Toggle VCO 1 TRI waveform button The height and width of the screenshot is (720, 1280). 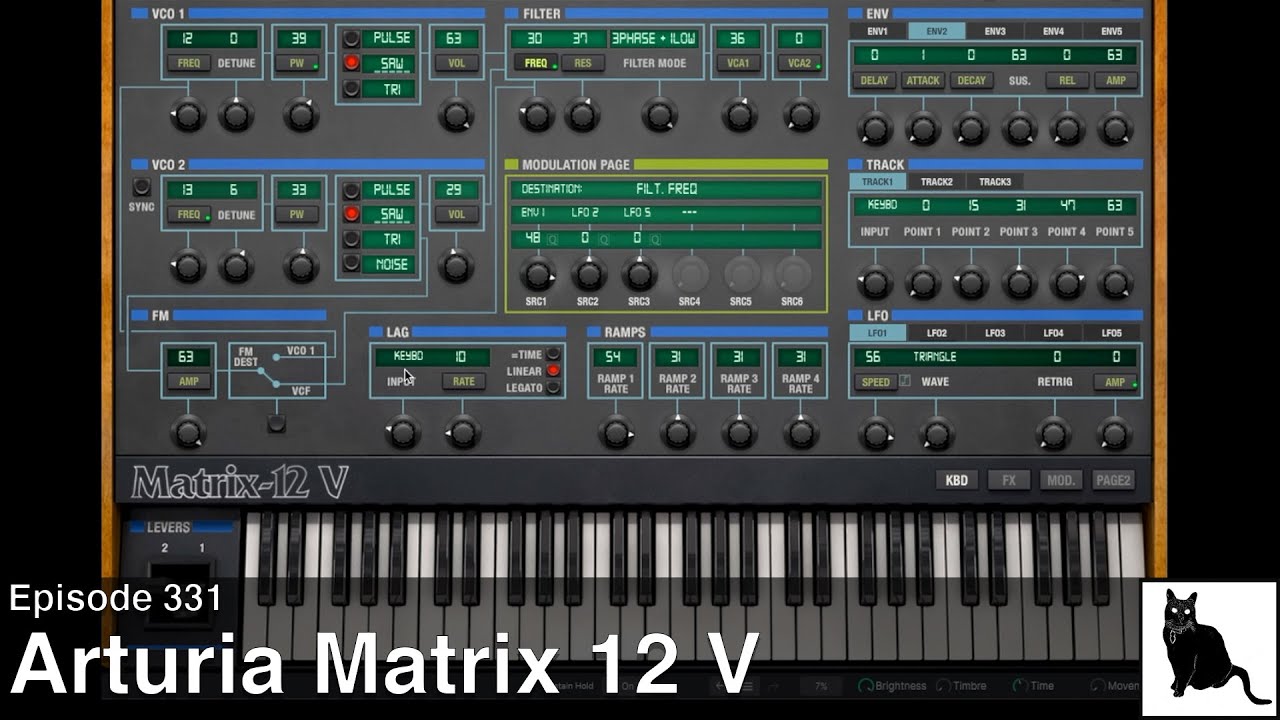click(352, 89)
